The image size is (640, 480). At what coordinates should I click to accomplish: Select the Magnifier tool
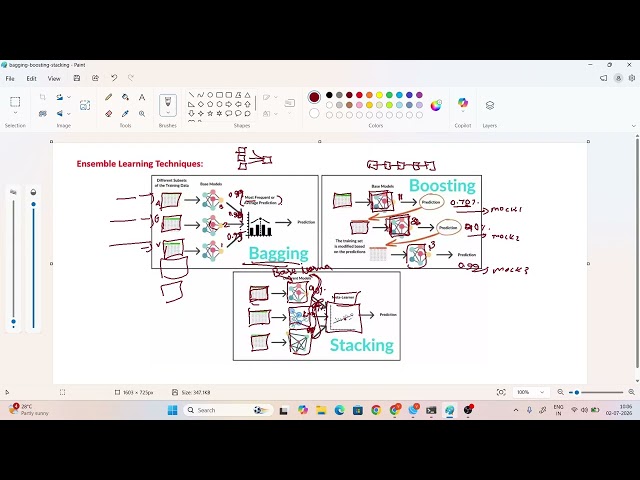pyautogui.click(x=142, y=113)
